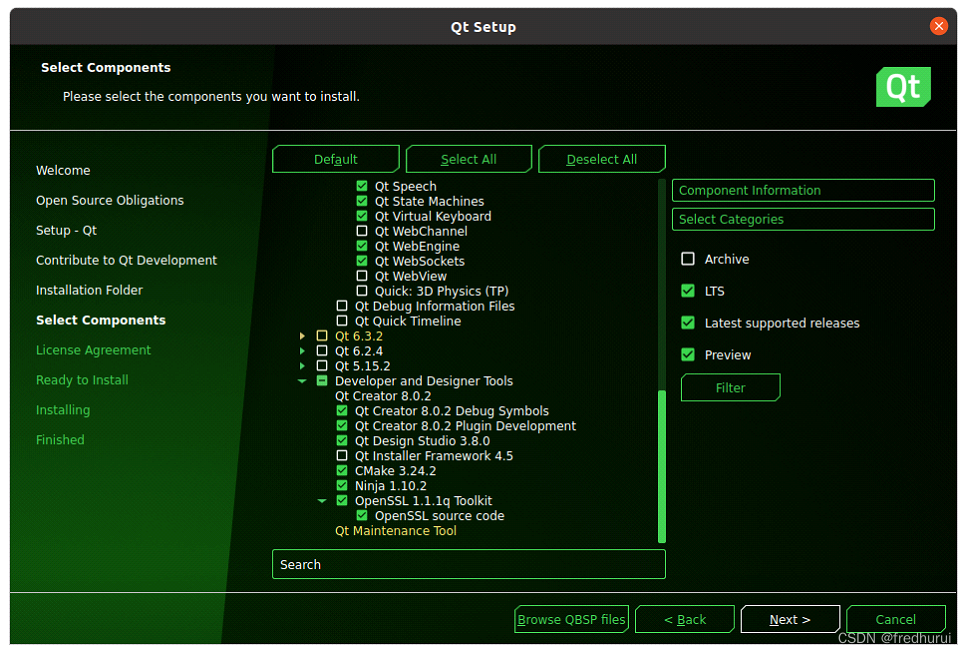Viewport: 967px width, 654px height.
Task: Click the green Qt logo icon
Action: pos(903,87)
